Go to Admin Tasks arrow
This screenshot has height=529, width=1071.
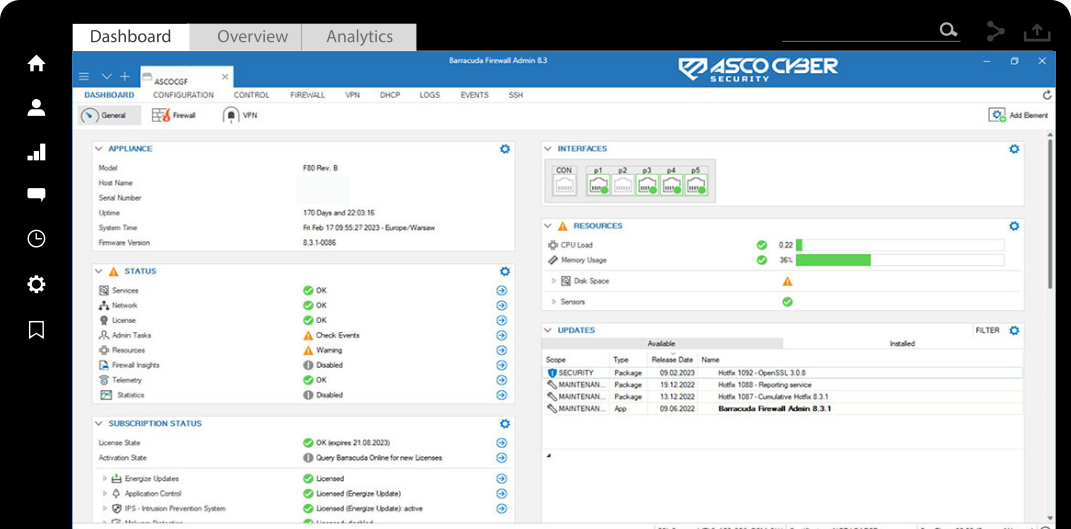tap(501, 335)
